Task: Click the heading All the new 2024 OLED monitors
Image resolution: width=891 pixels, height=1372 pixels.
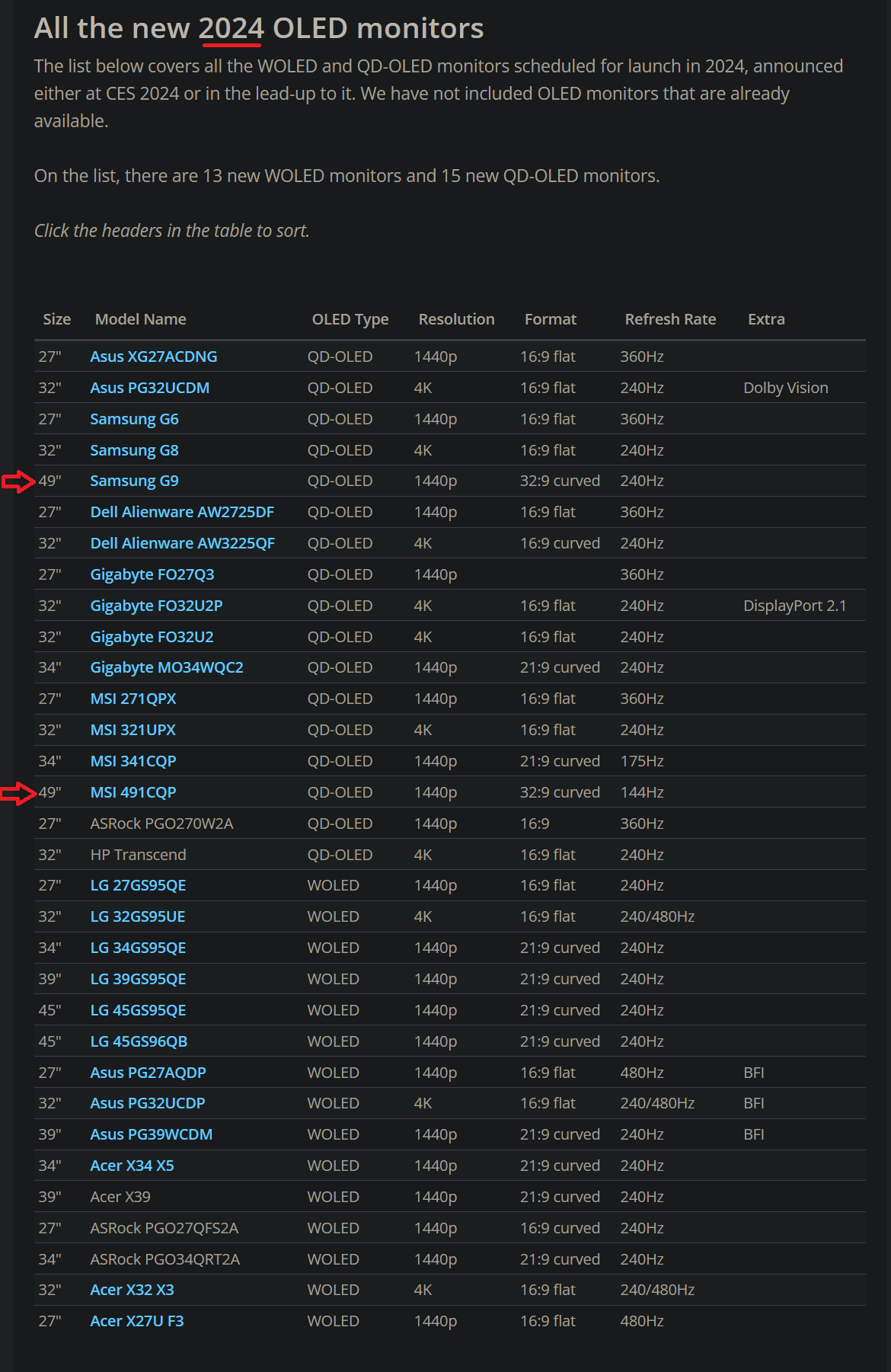Action: pos(259,28)
